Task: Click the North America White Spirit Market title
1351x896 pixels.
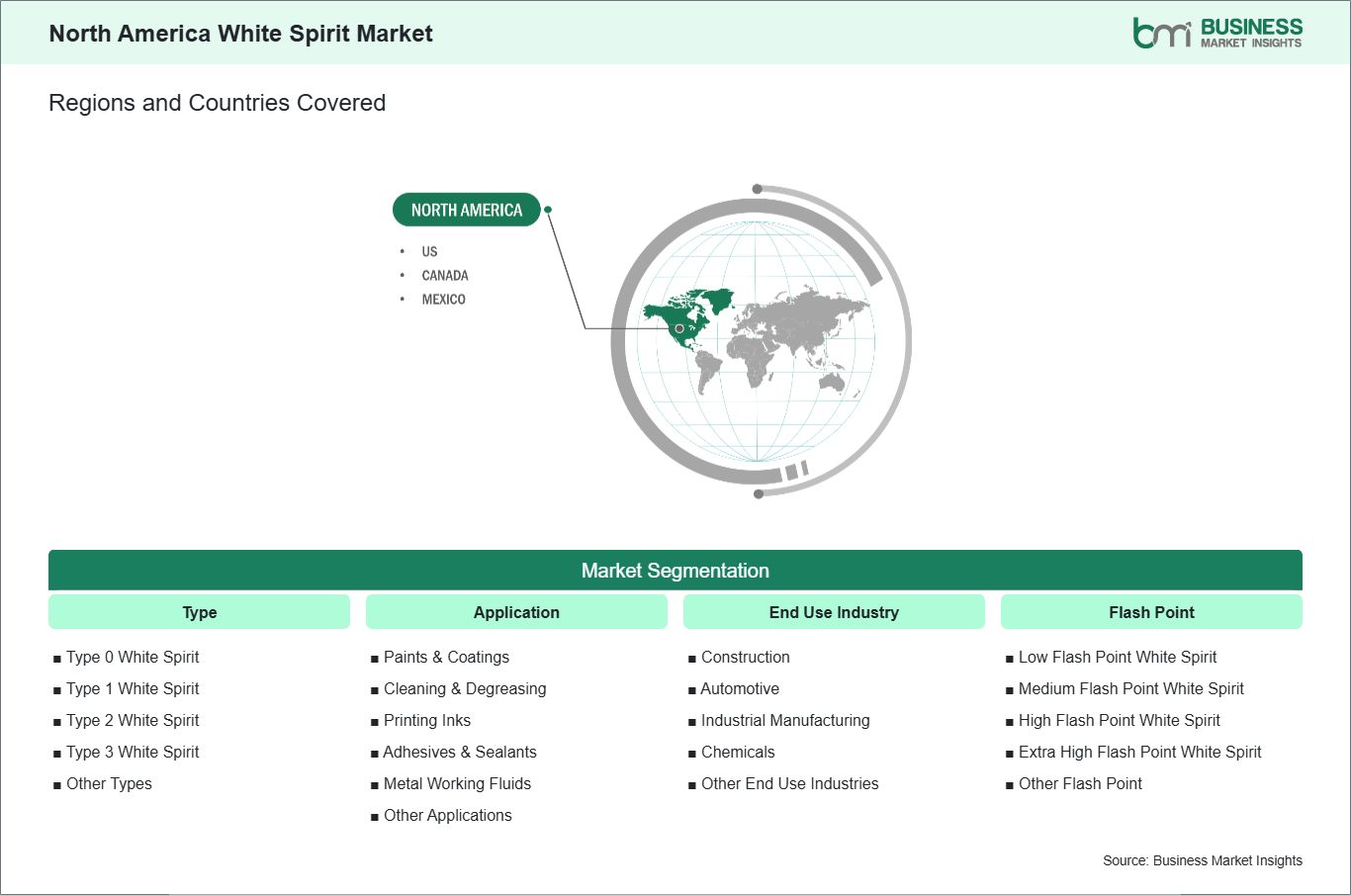Action: click(241, 34)
